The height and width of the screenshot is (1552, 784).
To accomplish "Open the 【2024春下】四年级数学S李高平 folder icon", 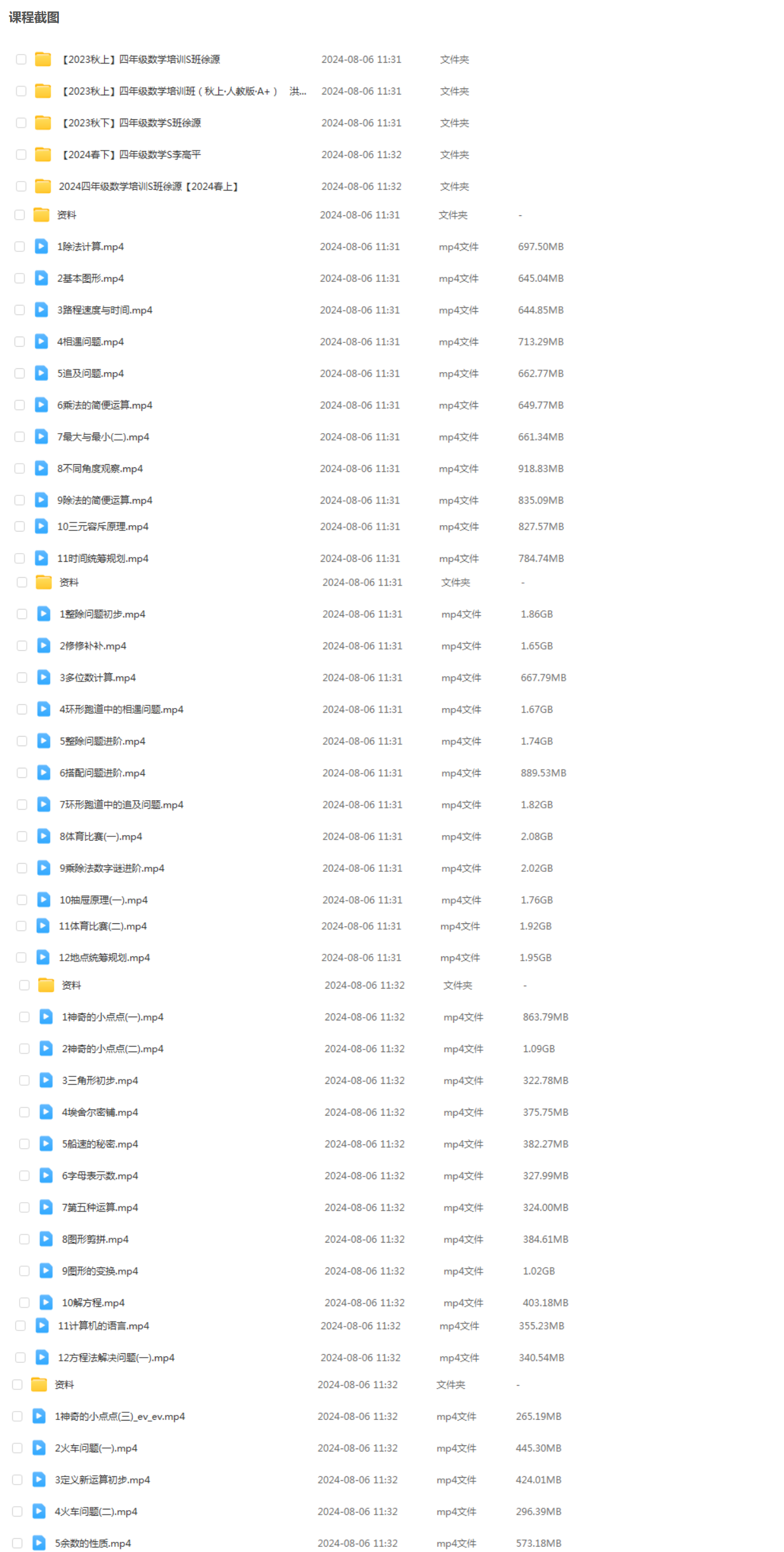I will (x=43, y=155).
